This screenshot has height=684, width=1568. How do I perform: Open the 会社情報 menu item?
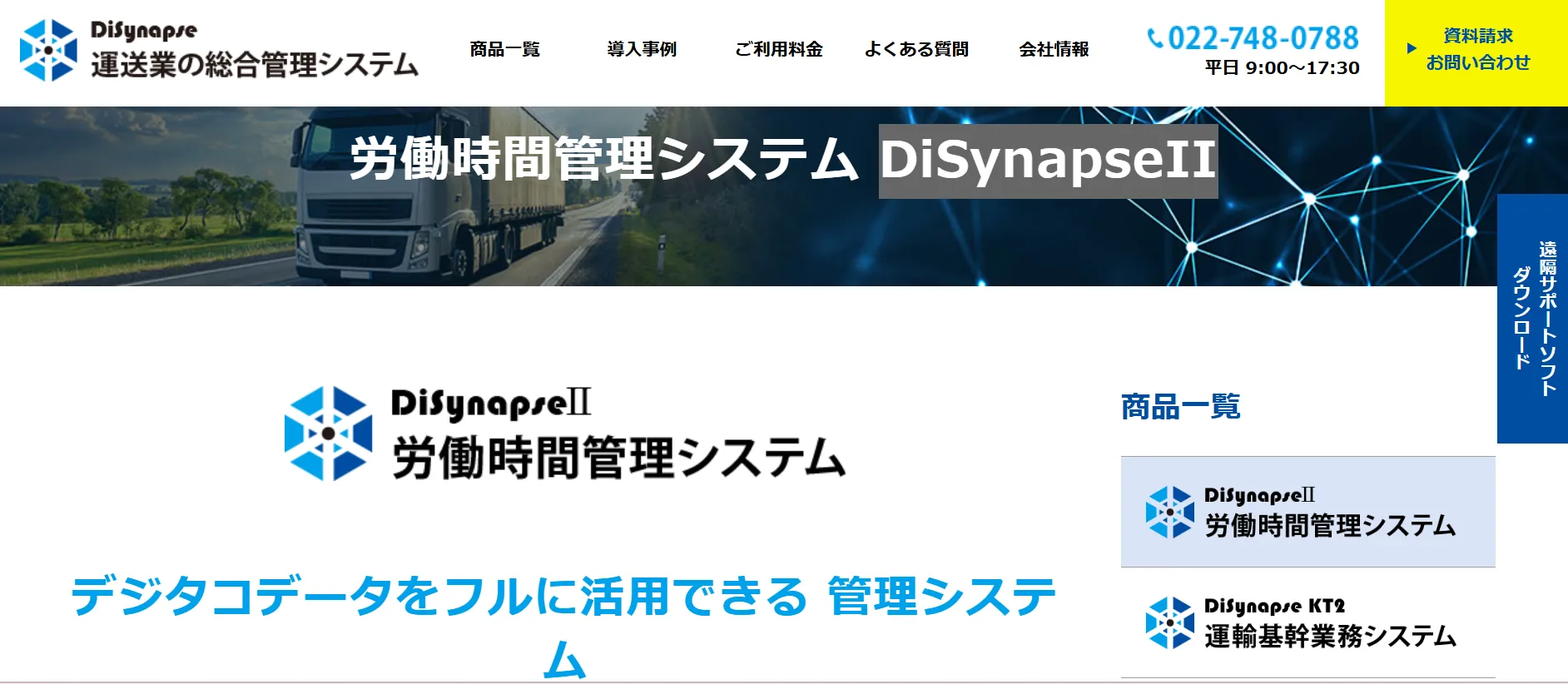1054,49
